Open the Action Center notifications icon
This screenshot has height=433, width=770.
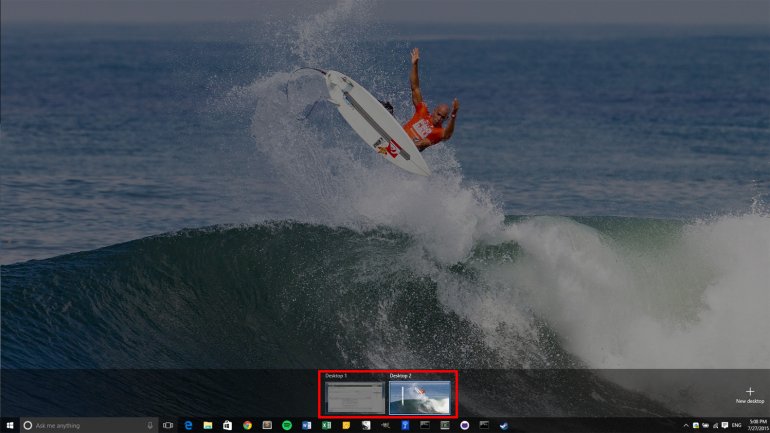click(725, 425)
